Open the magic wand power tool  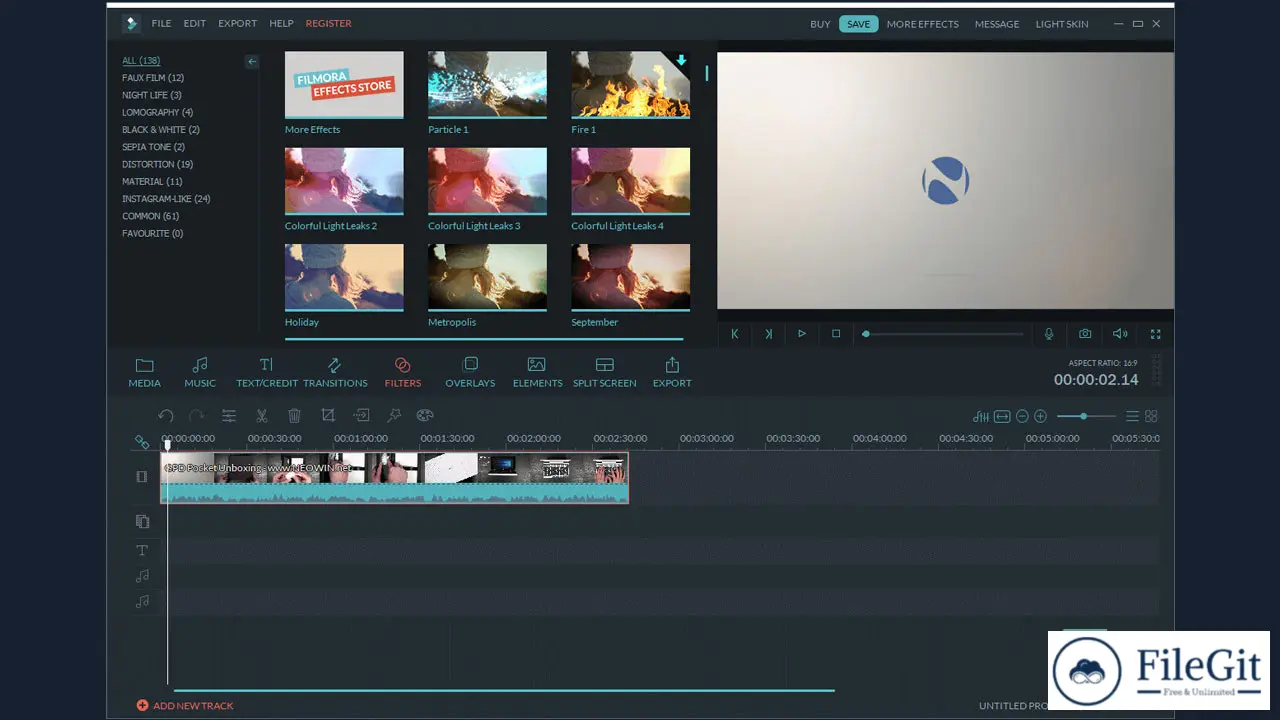click(394, 416)
